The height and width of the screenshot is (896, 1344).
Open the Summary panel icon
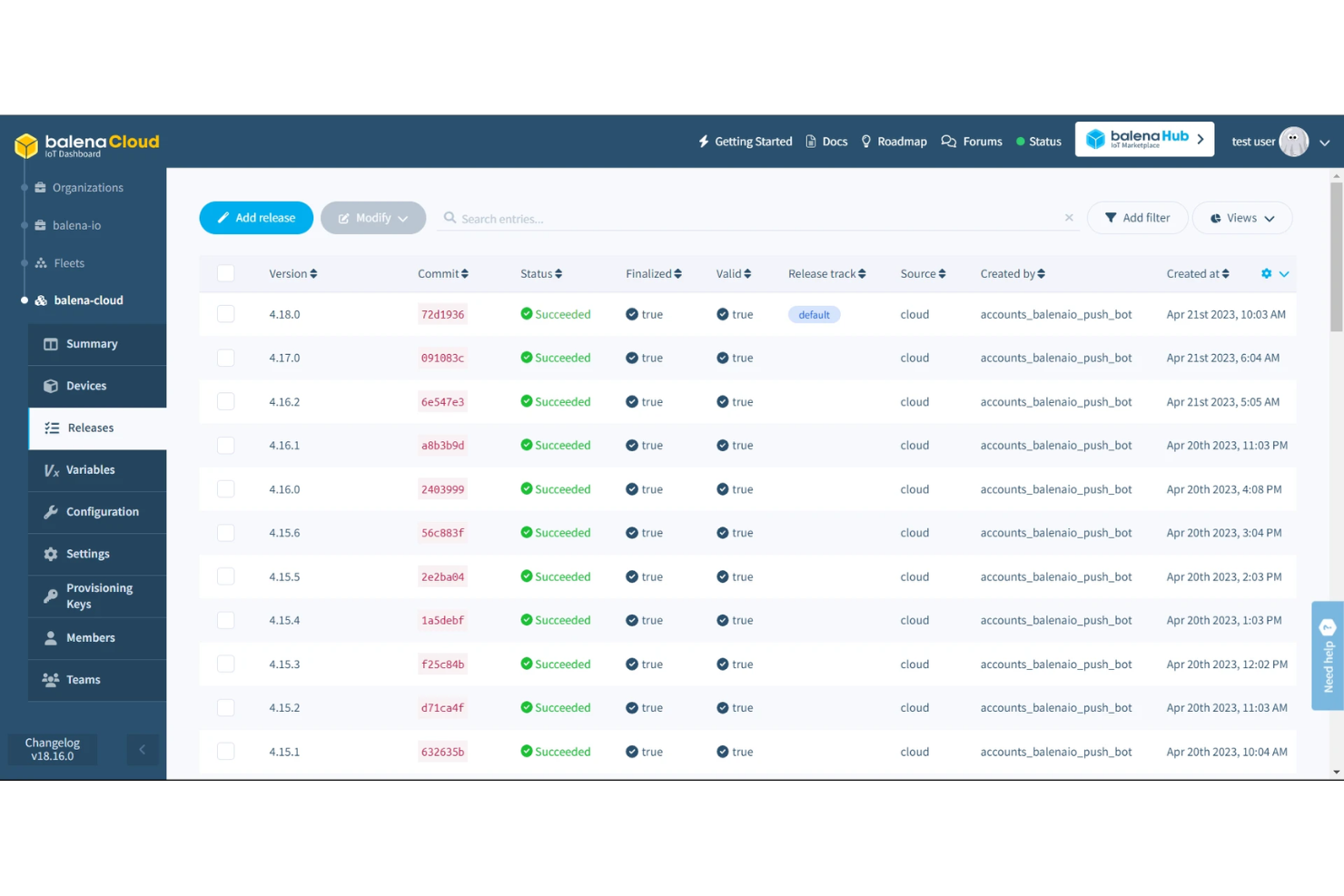[53, 343]
